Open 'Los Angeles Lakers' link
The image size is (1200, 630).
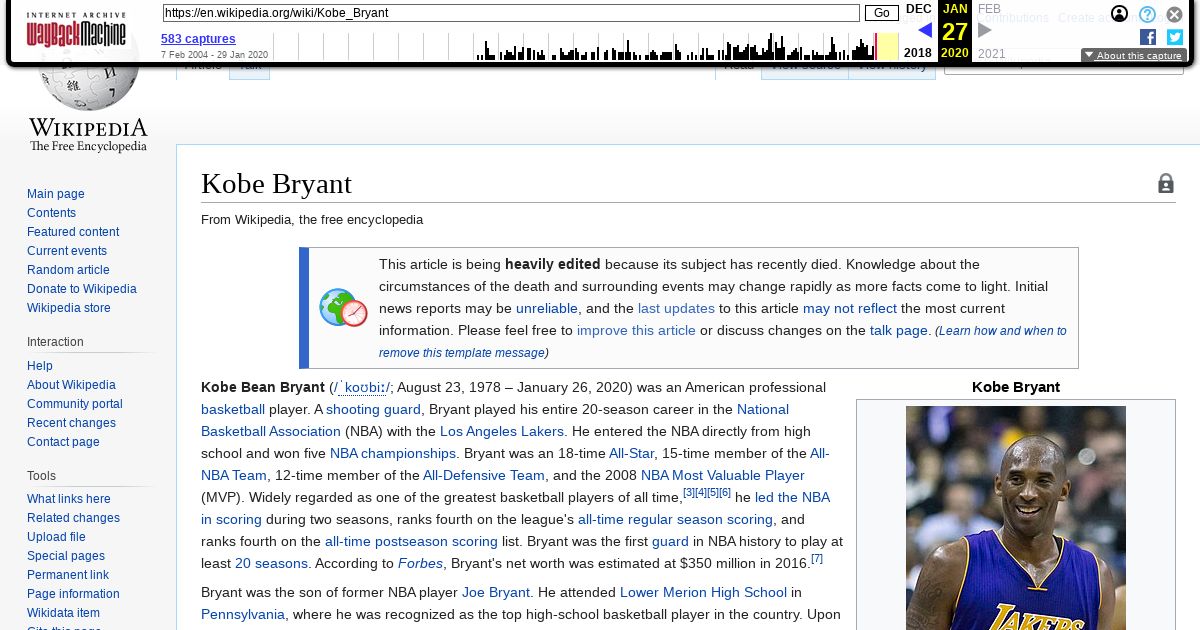(502, 431)
